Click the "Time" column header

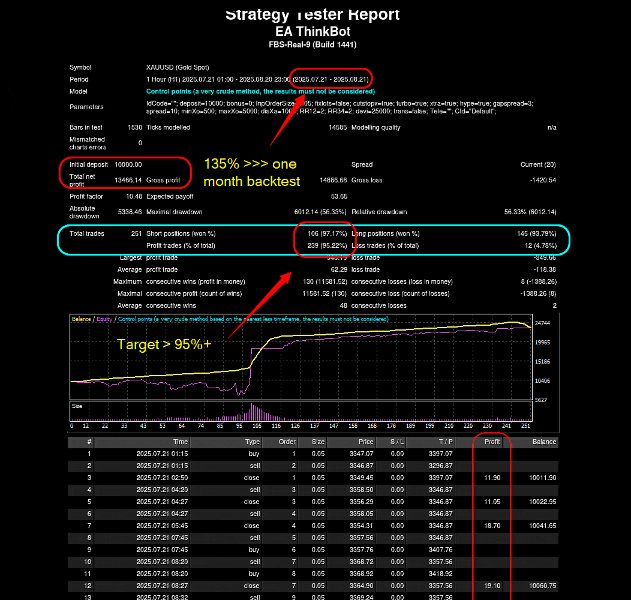pos(180,442)
